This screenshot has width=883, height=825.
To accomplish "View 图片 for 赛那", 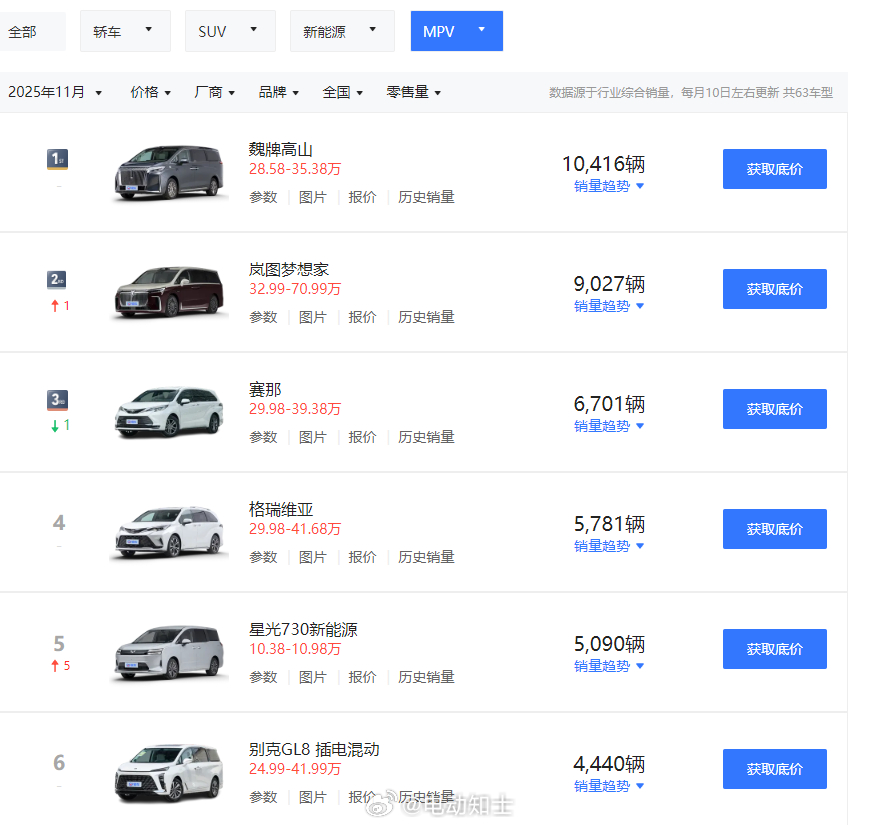I will pos(313,437).
